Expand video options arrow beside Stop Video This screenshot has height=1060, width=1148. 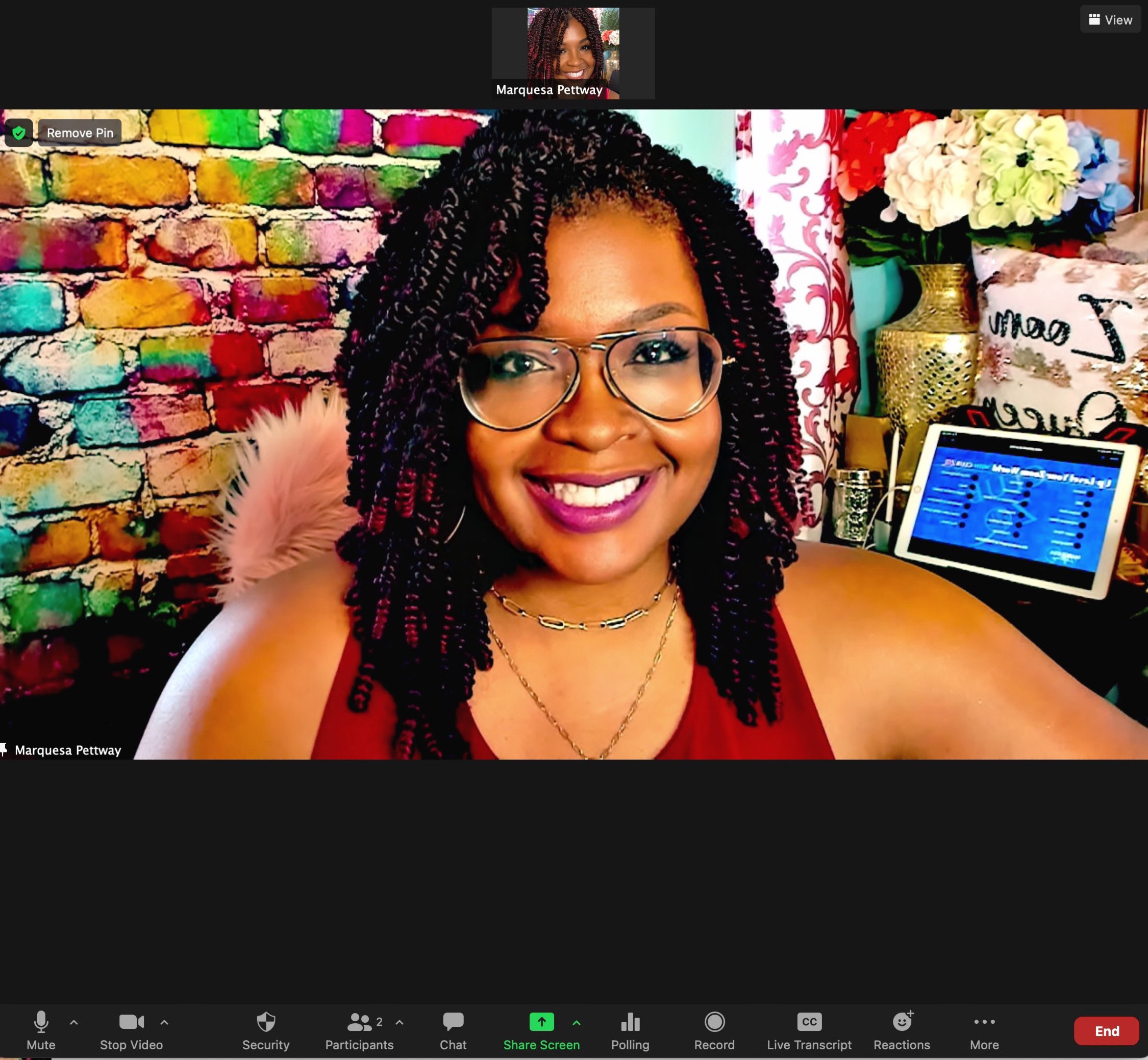[165, 1022]
